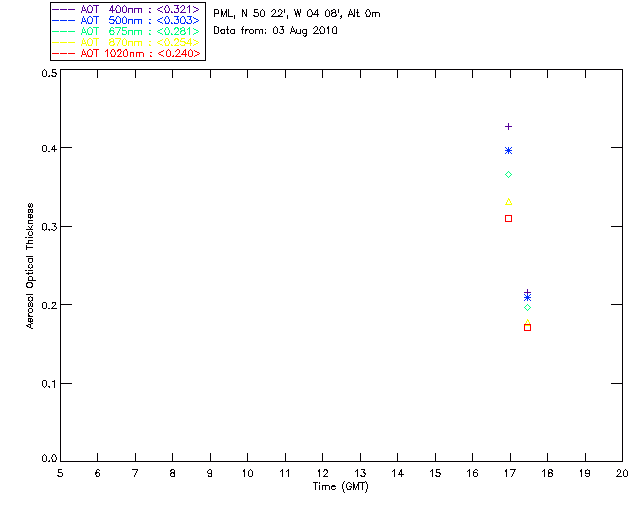
Task: Click the gray diamond marker near 0.37
Action: pyautogui.click(x=508, y=175)
